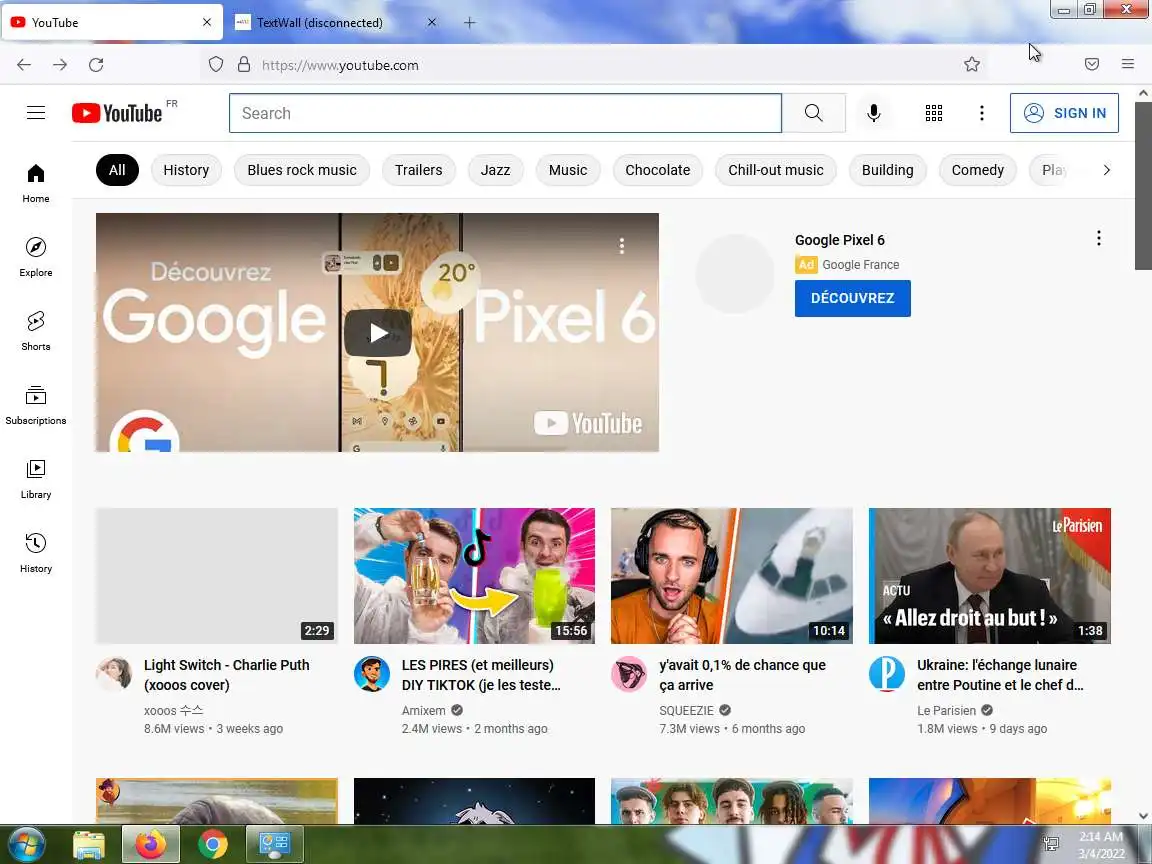This screenshot has height=864, width=1152.
Task: Open Shorts in the sidebar
Action: (x=36, y=331)
